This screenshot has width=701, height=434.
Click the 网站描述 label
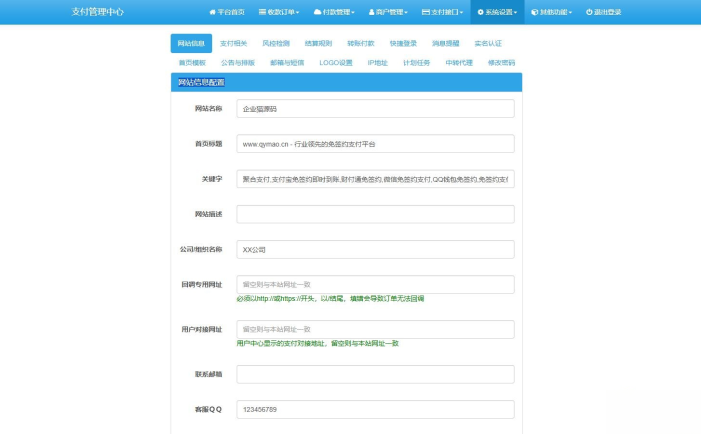coord(208,214)
